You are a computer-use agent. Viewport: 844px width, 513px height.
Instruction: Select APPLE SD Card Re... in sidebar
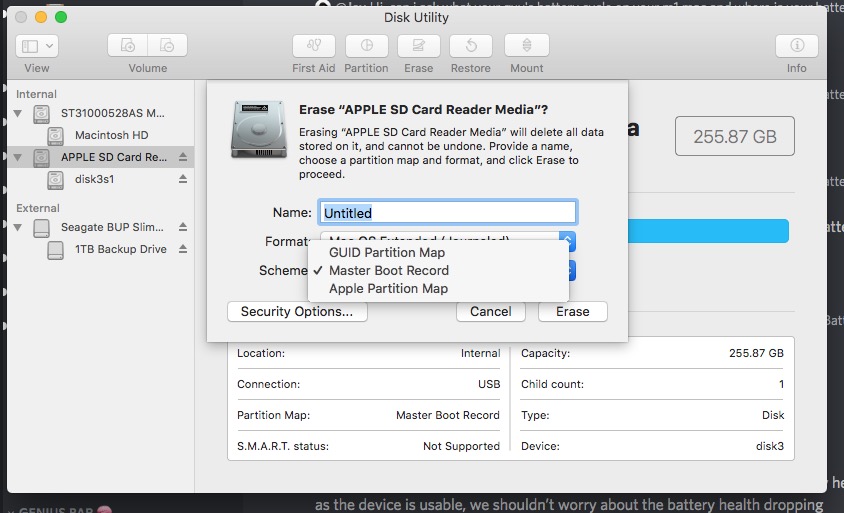(x=101, y=157)
